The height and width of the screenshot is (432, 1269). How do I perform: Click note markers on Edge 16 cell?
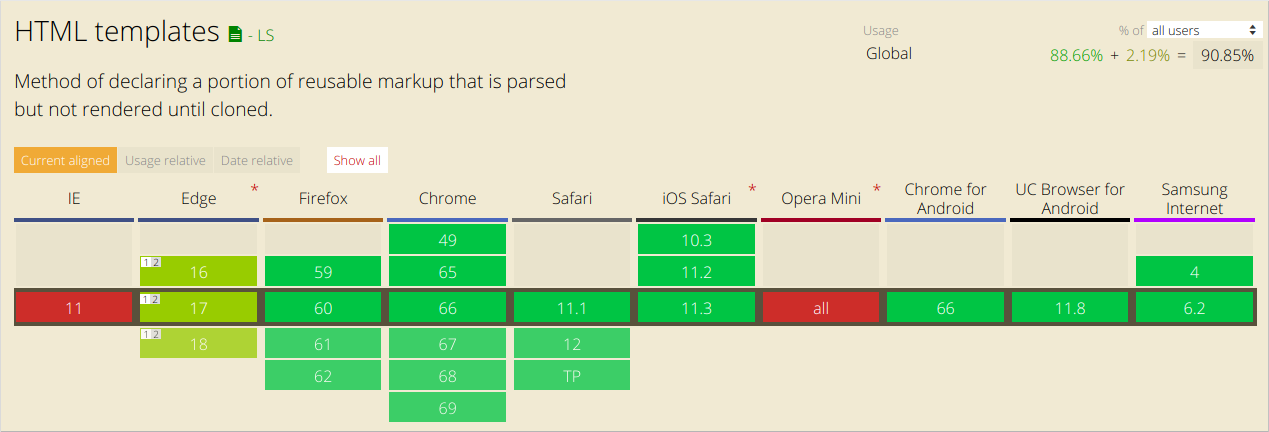[151, 262]
